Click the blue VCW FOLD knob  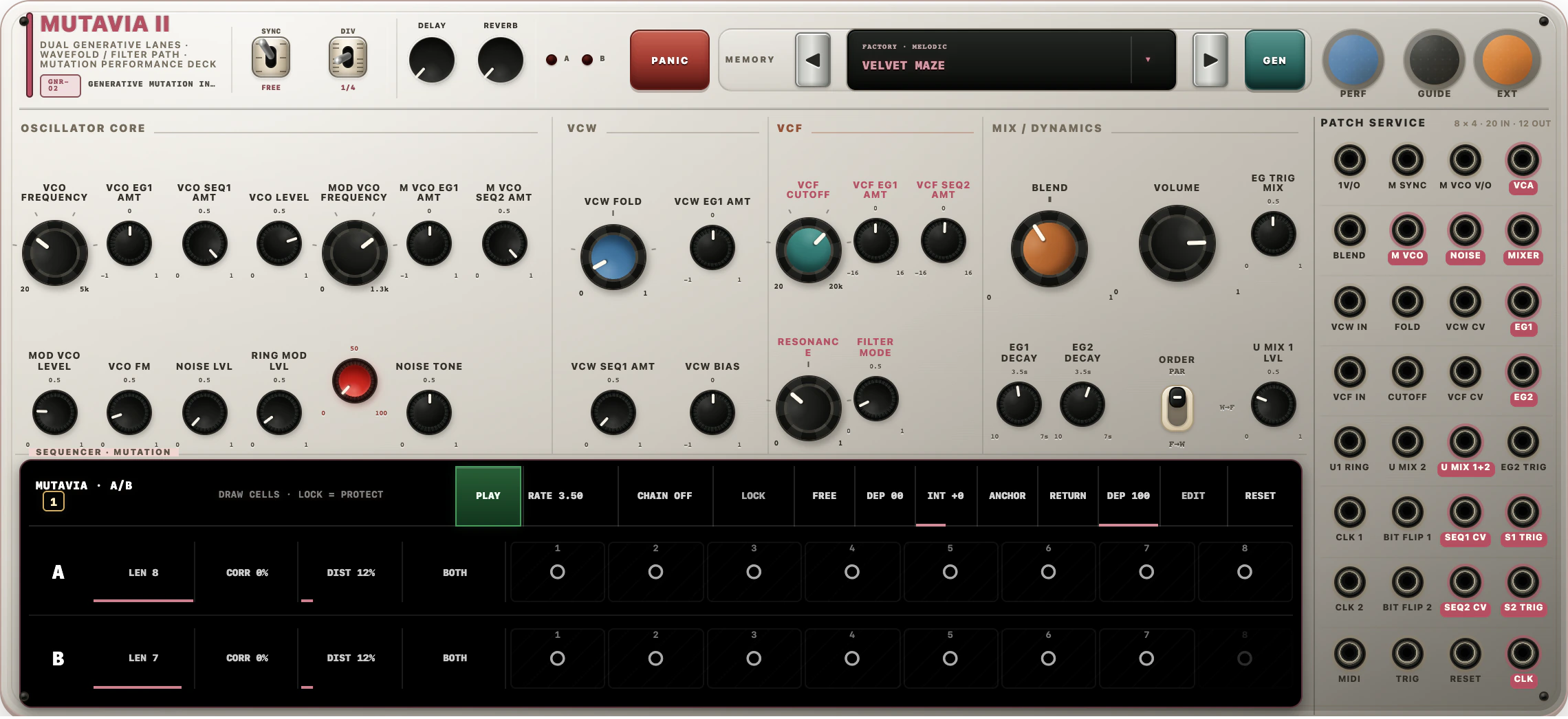pos(613,257)
